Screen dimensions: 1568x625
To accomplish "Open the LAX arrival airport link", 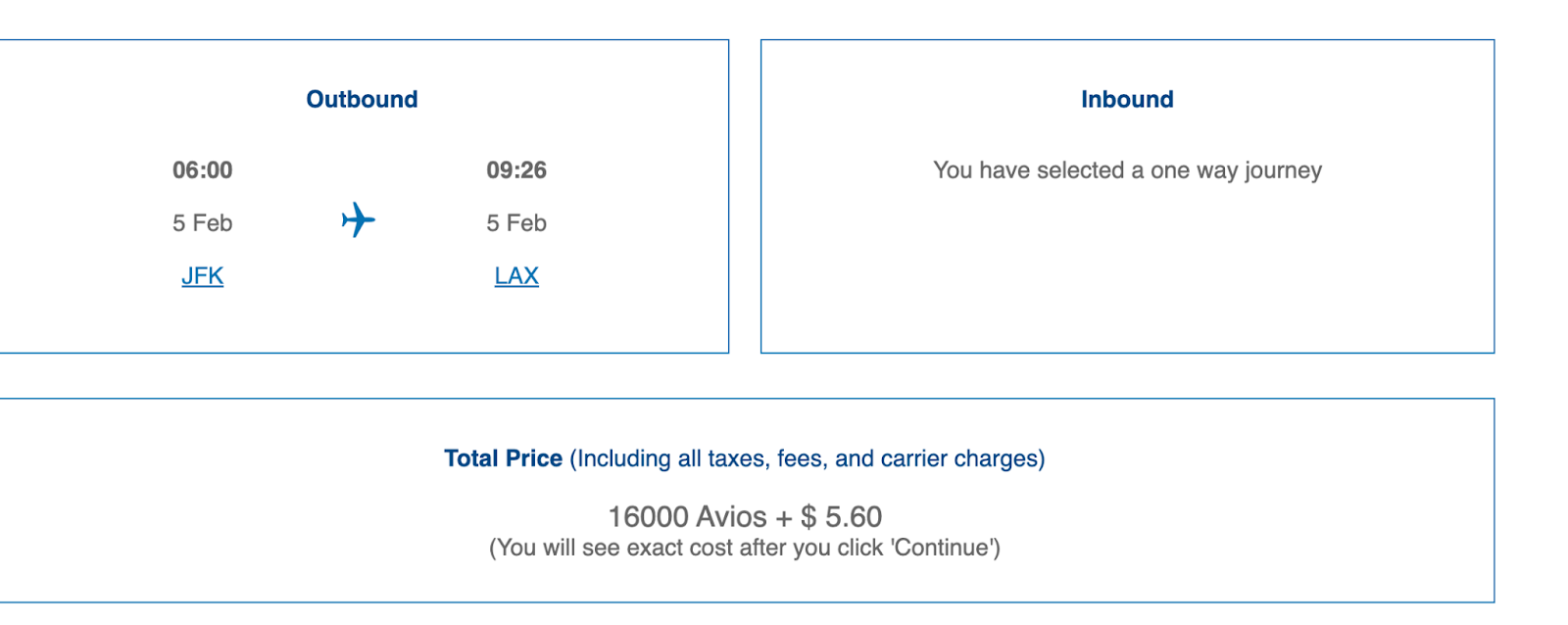I will tap(516, 276).
